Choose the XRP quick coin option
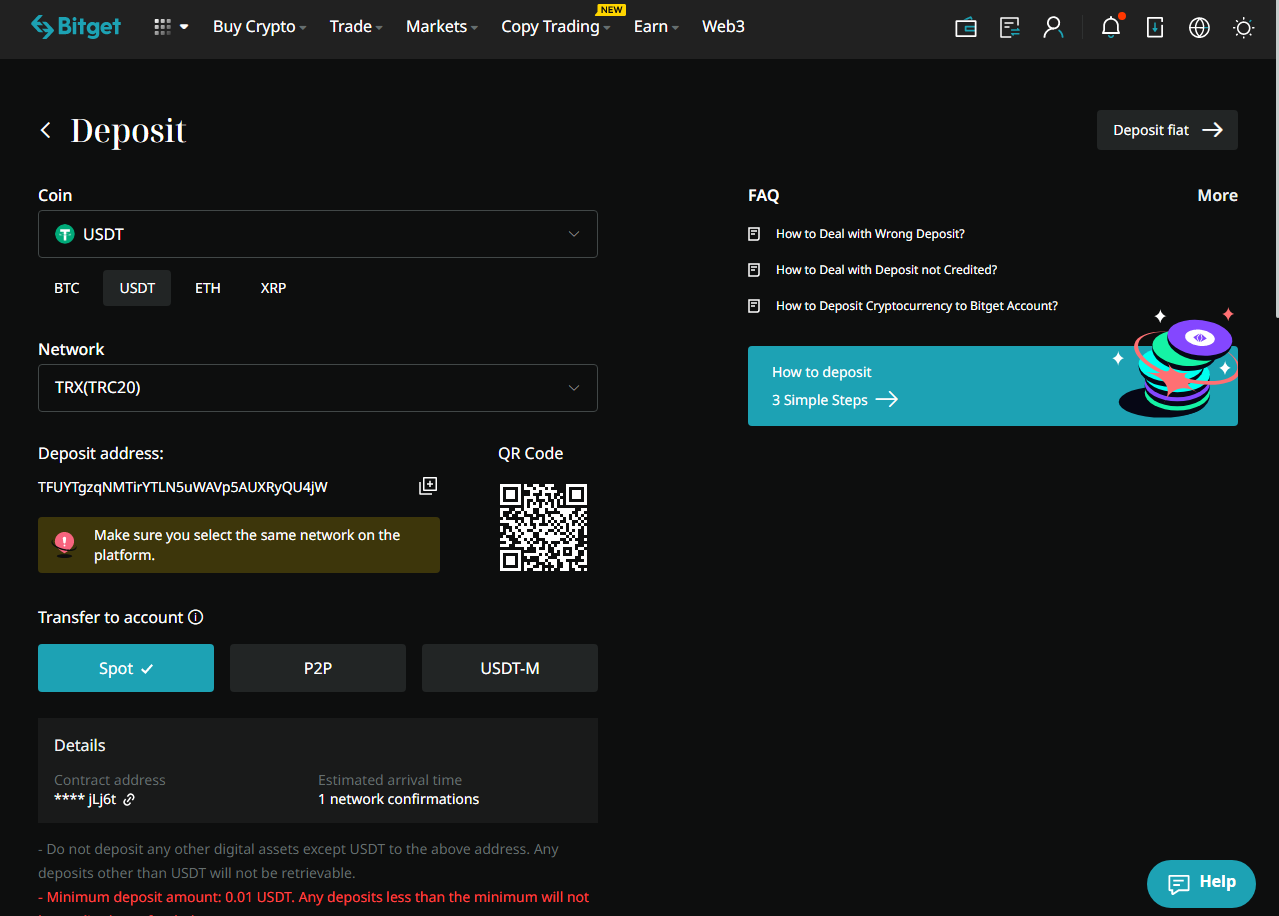The width and height of the screenshot is (1279, 916). [273, 288]
